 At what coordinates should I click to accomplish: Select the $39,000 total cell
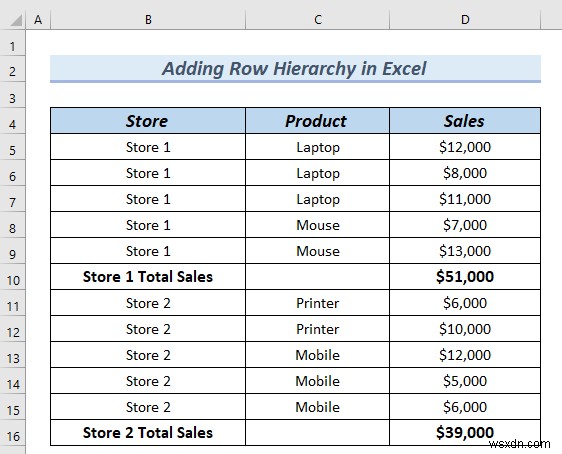[x=465, y=433]
